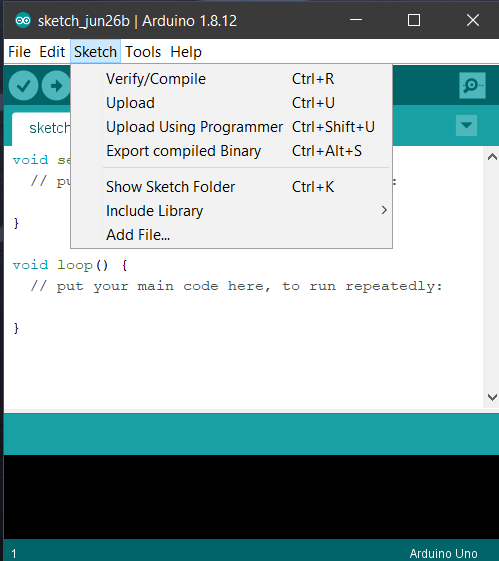The image size is (499, 561).
Task: Open the Tools menu
Action: point(143,52)
